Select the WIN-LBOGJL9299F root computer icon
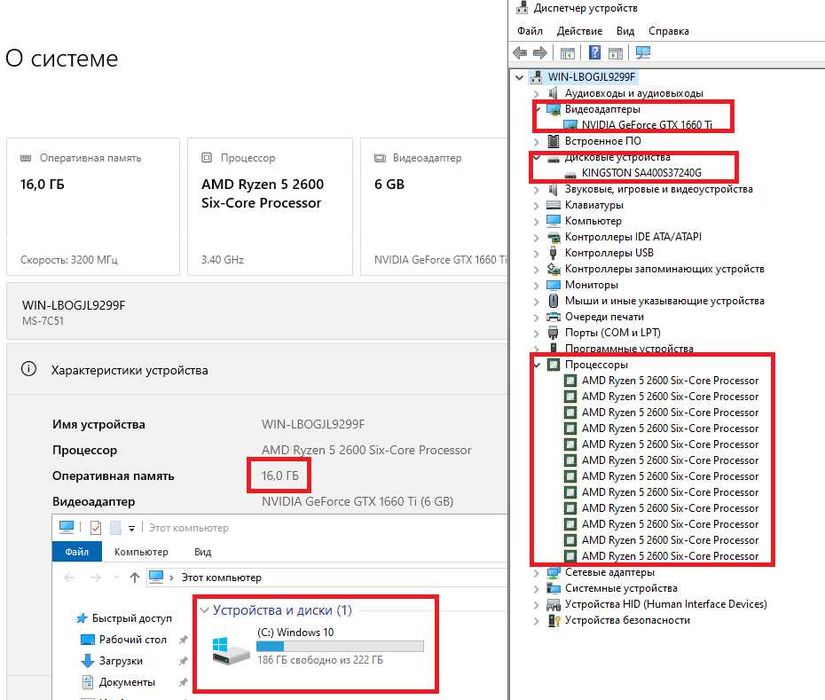825x700 pixels. (536, 77)
